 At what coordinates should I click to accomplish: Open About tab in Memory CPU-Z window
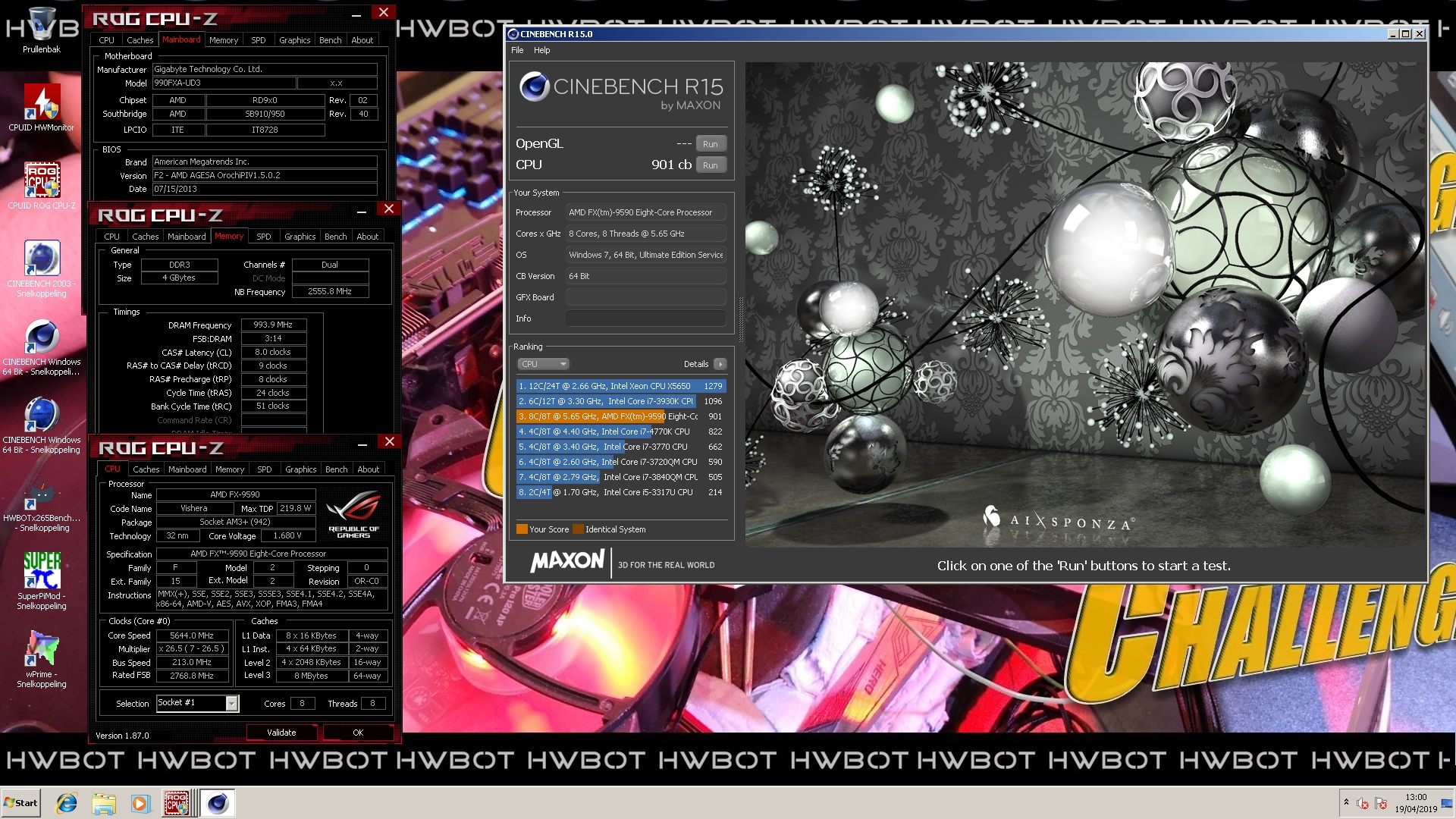368,237
